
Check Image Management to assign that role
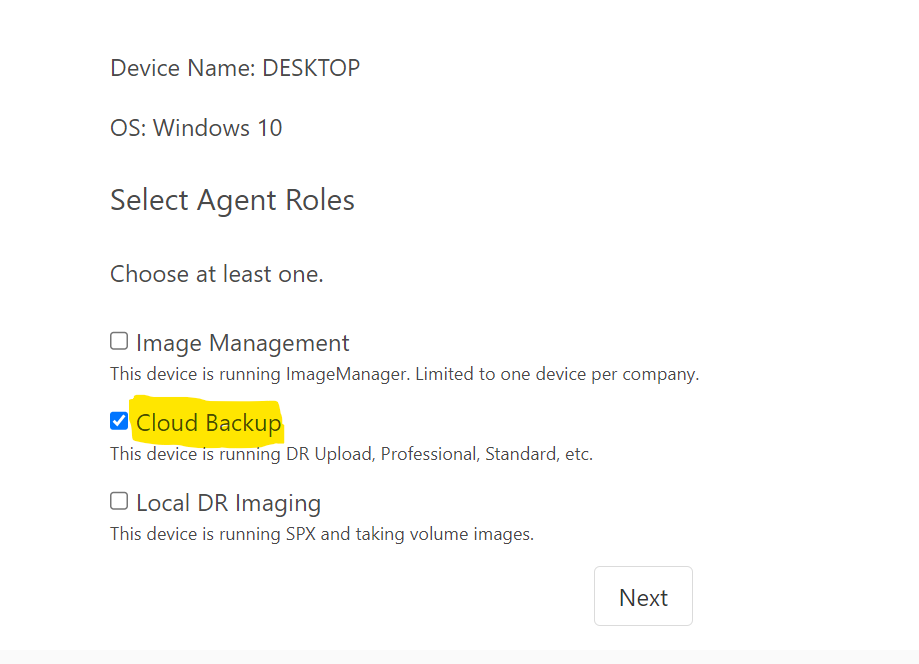[119, 340]
